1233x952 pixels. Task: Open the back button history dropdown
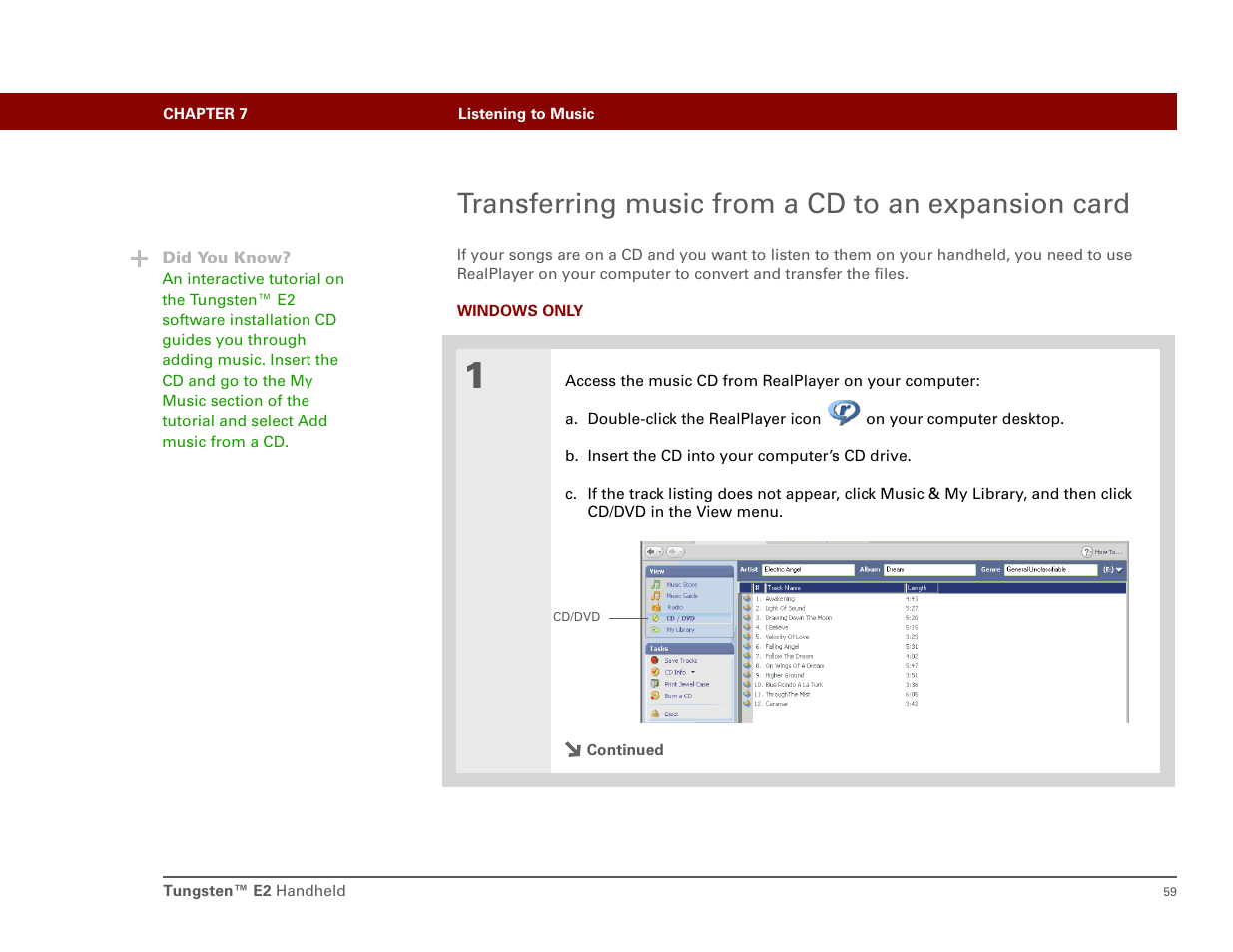point(659,551)
